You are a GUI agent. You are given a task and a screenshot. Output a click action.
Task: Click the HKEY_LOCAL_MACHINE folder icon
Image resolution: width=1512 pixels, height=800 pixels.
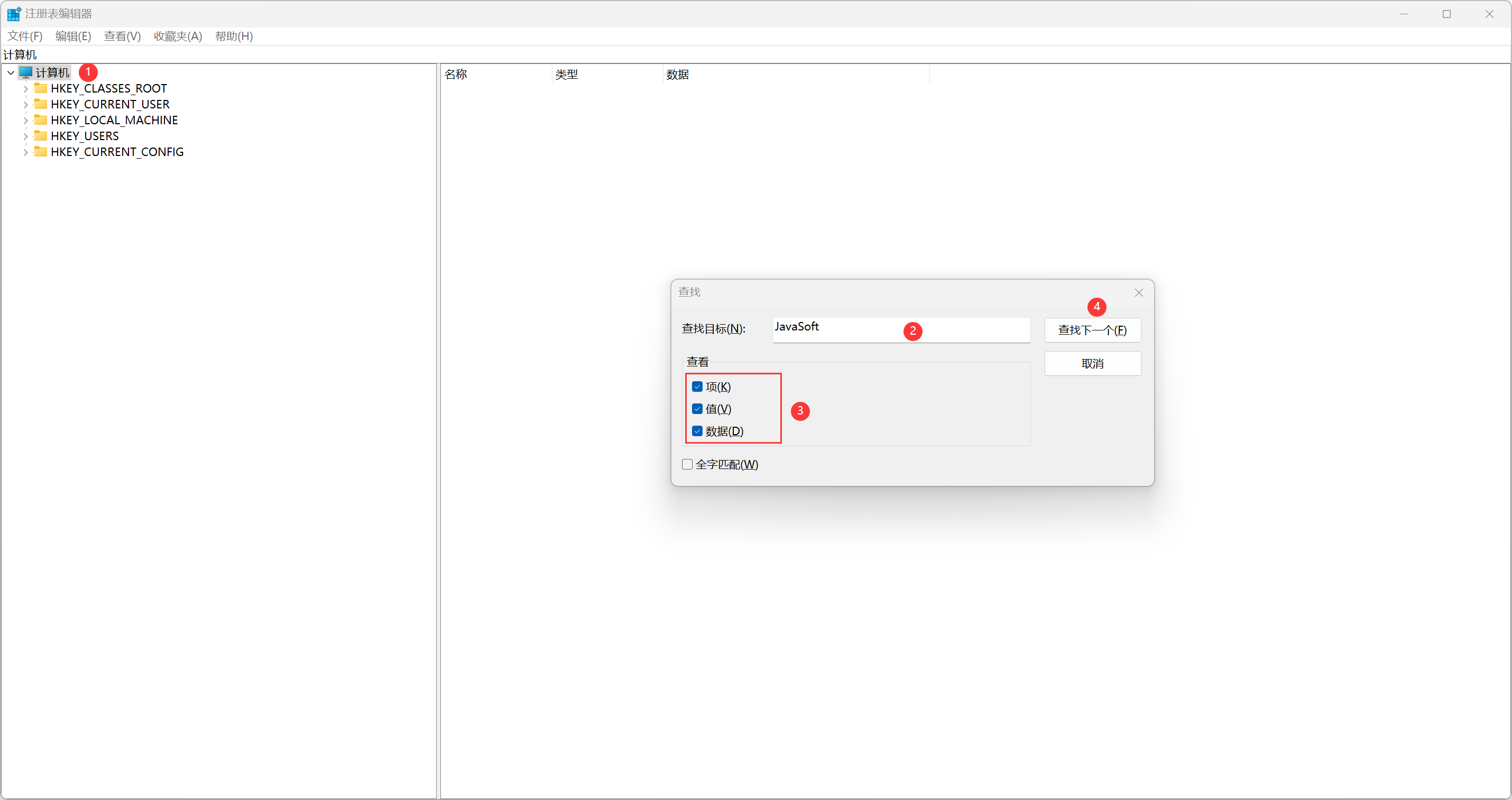point(41,121)
